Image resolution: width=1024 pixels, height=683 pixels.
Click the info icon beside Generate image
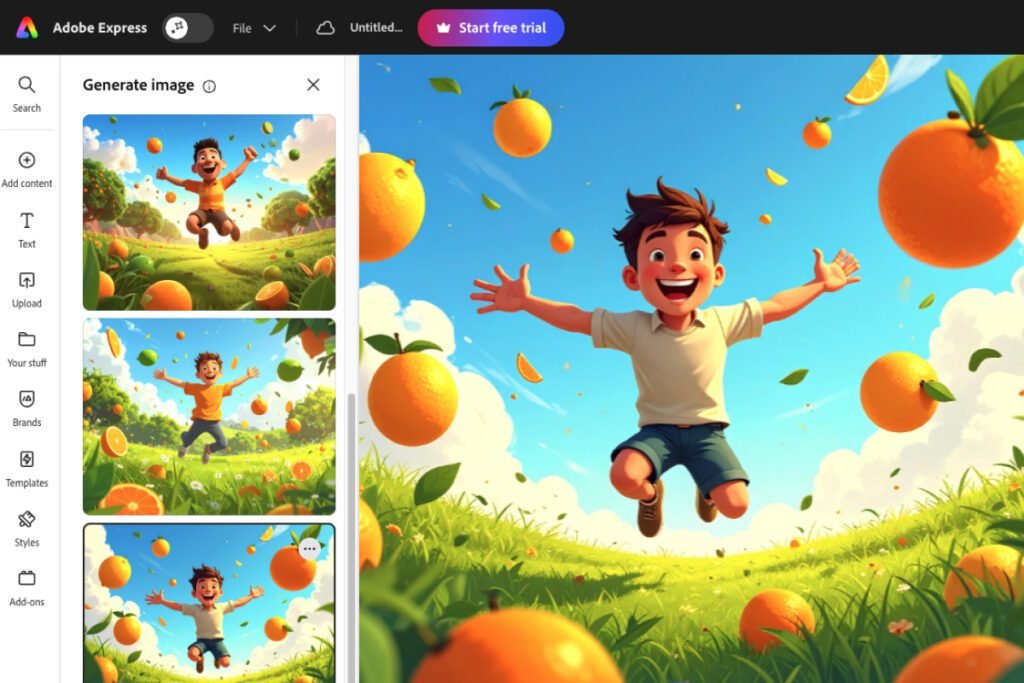209,86
